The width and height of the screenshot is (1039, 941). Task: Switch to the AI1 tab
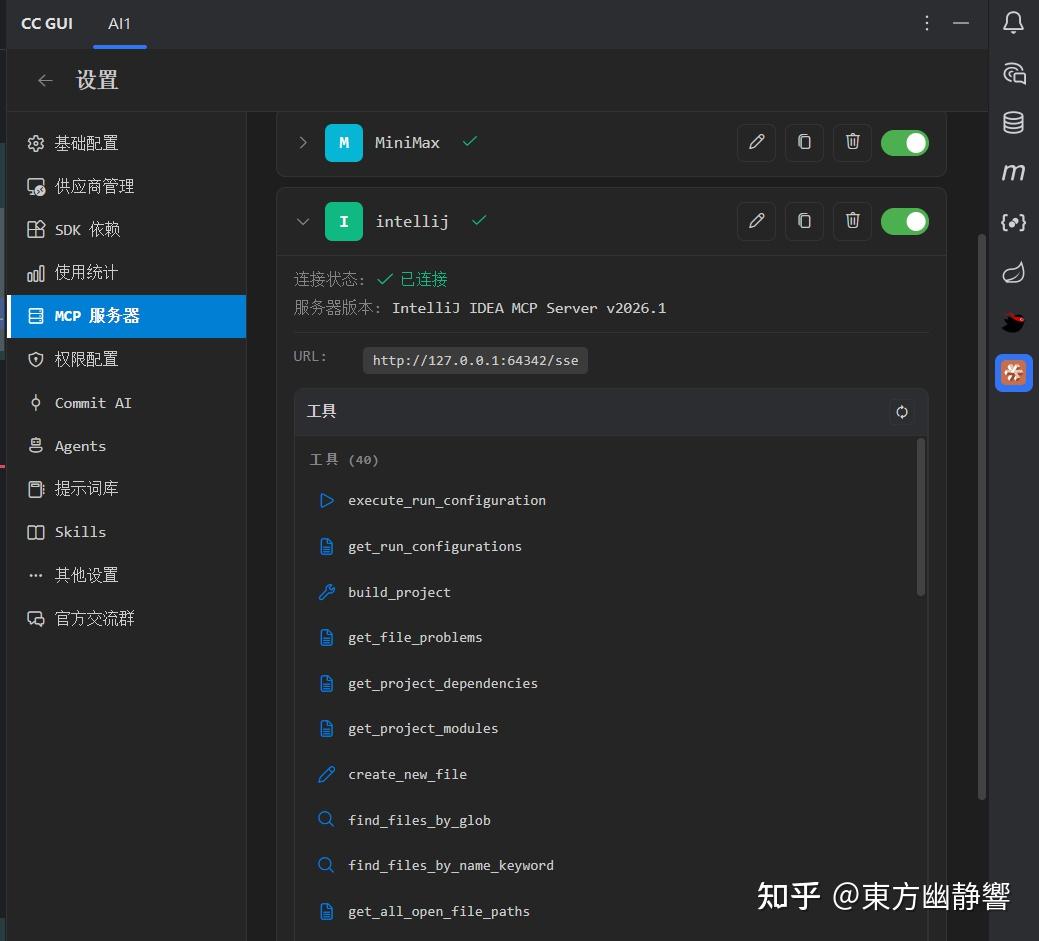click(119, 24)
